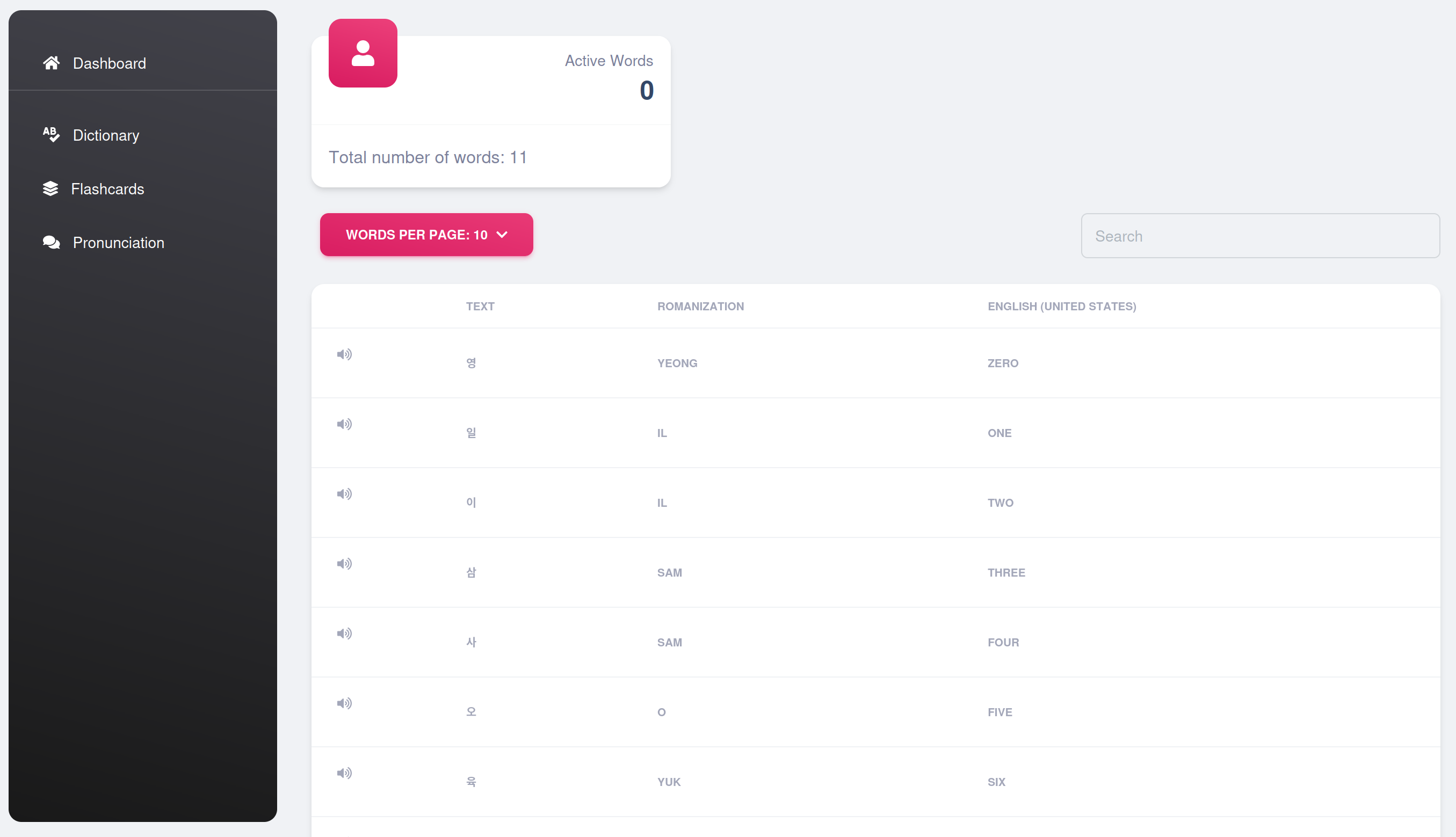Play pronunciation of 일 (one)

[344, 424]
